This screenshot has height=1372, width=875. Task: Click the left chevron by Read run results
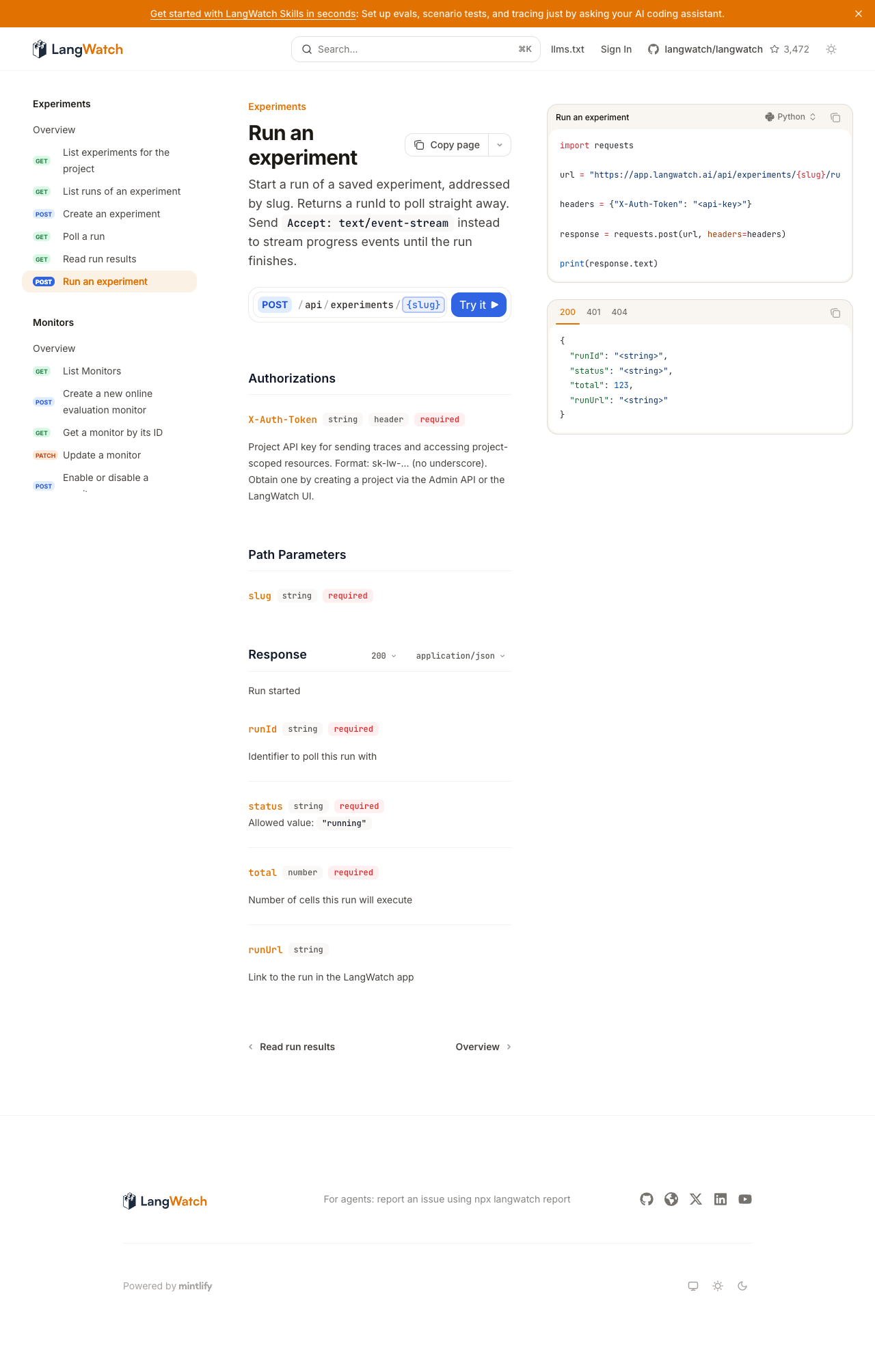pyautogui.click(x=251, y=1047)
